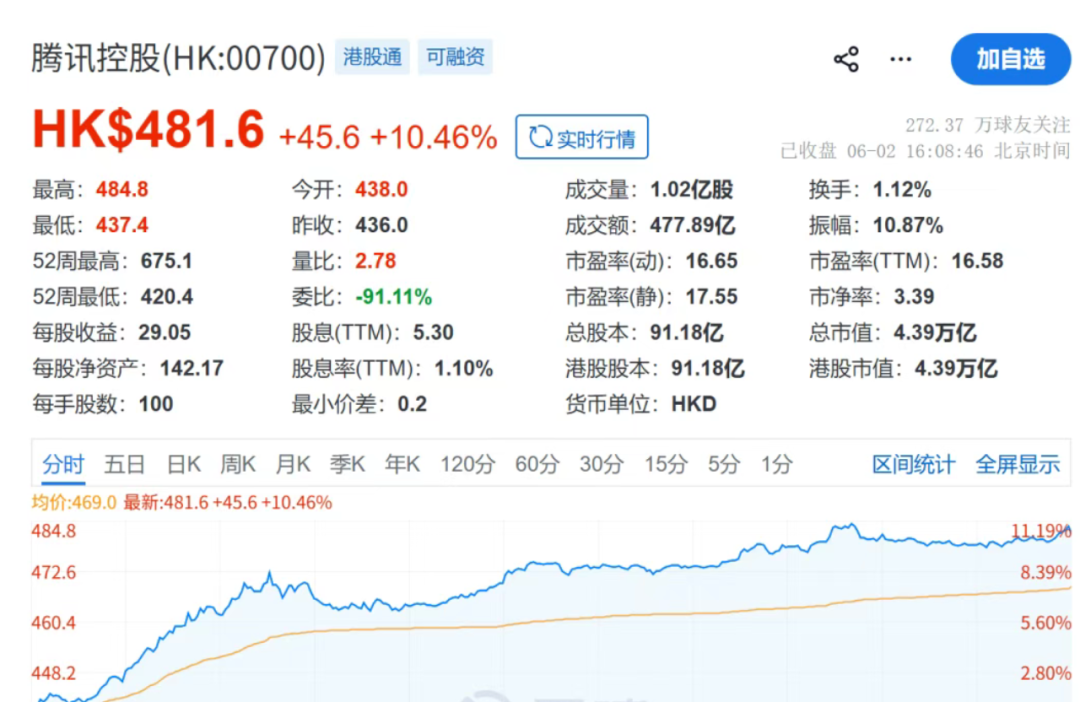This screenshot has width=1080, height=702.
Task: Click the 均价:469.0 chart label
Action: point(74,503)
